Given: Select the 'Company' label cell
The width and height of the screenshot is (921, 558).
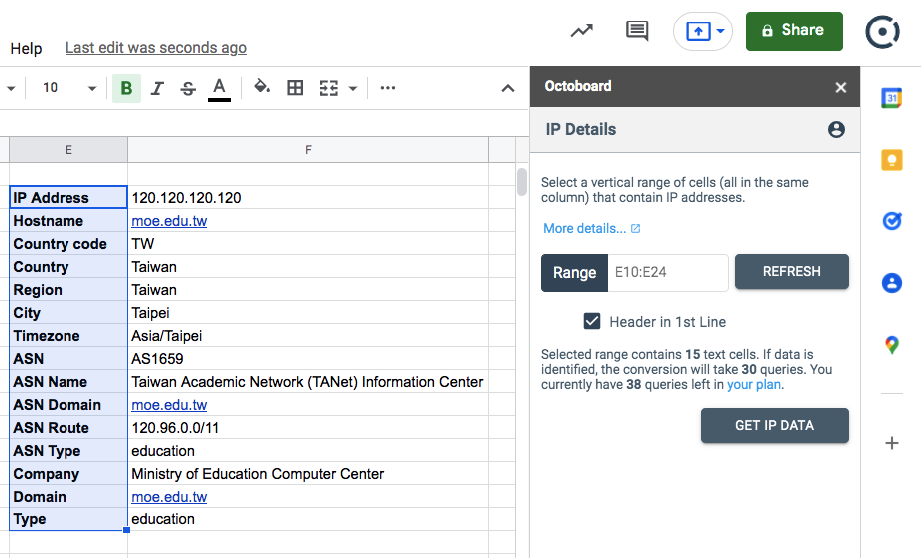Looking at the screenshot, I should tap(68, 473).
